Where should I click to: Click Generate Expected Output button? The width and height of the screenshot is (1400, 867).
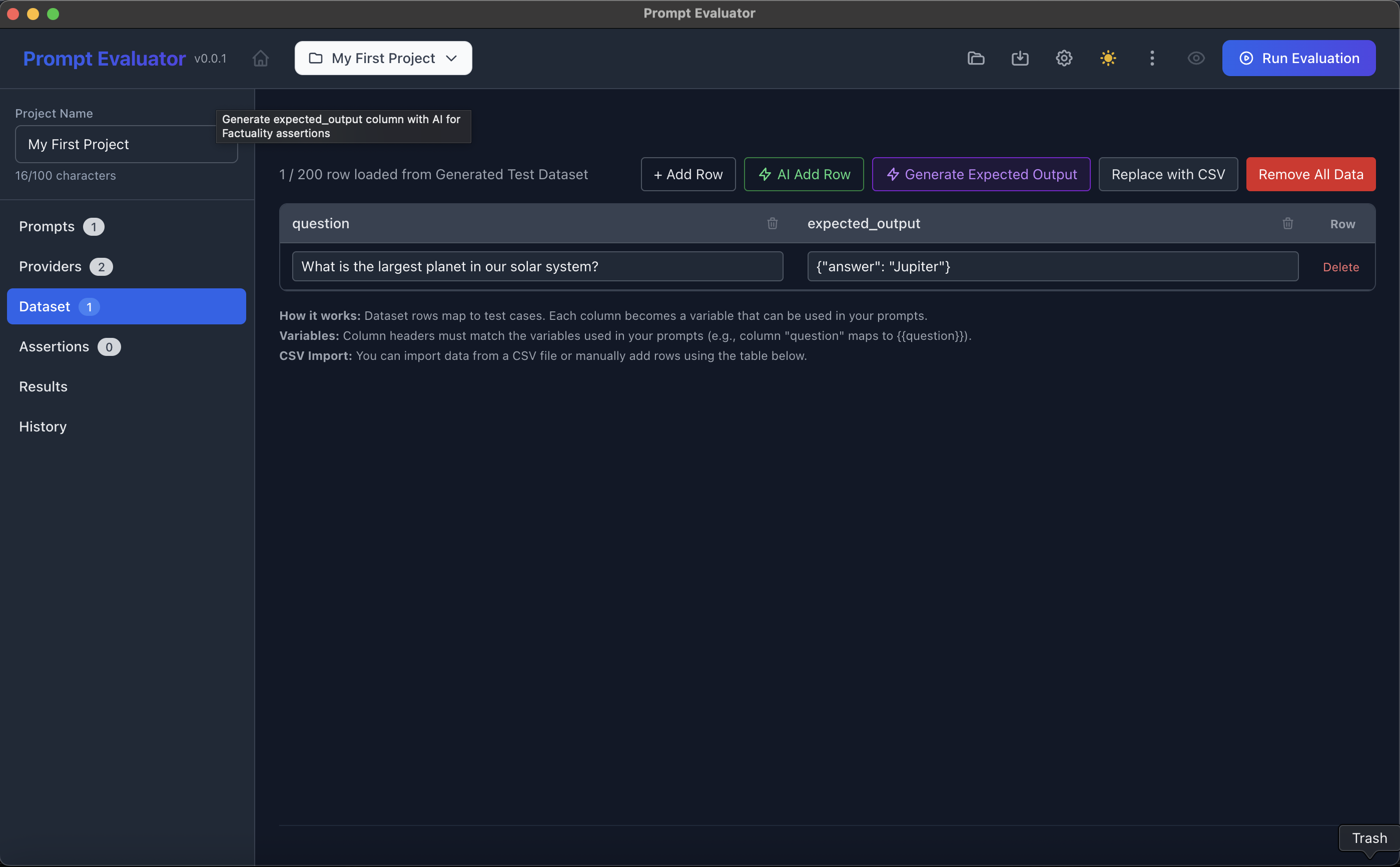[x=981, y=174]
